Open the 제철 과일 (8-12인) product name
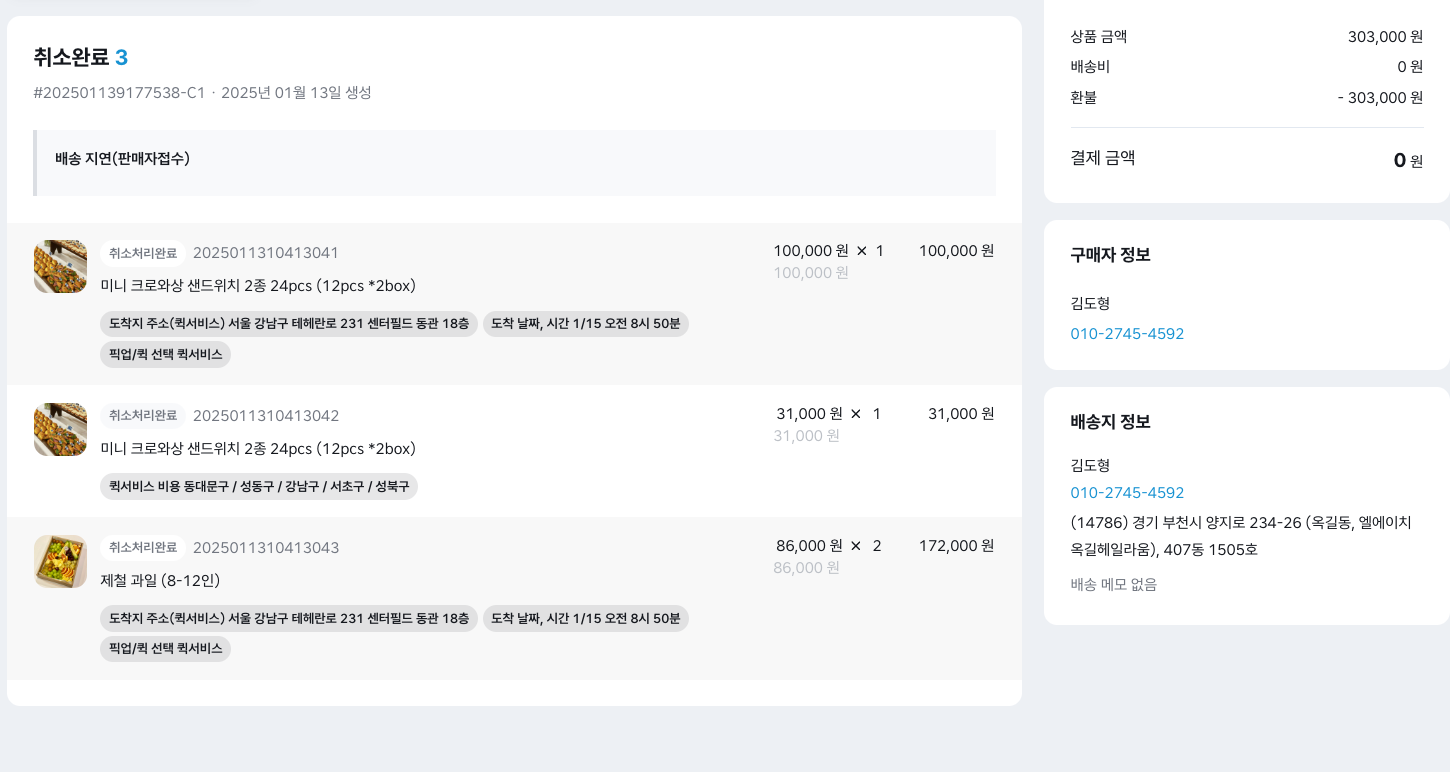Image resolution: width=1450 pixels, height=772 pixels. [x=160, y=581]
